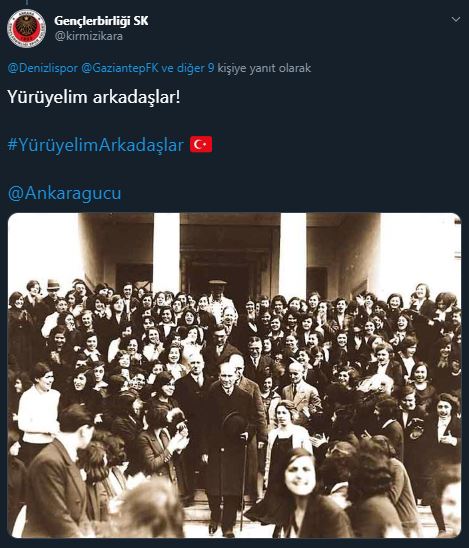Click the Turkish flag emoji

coord(201,144)
